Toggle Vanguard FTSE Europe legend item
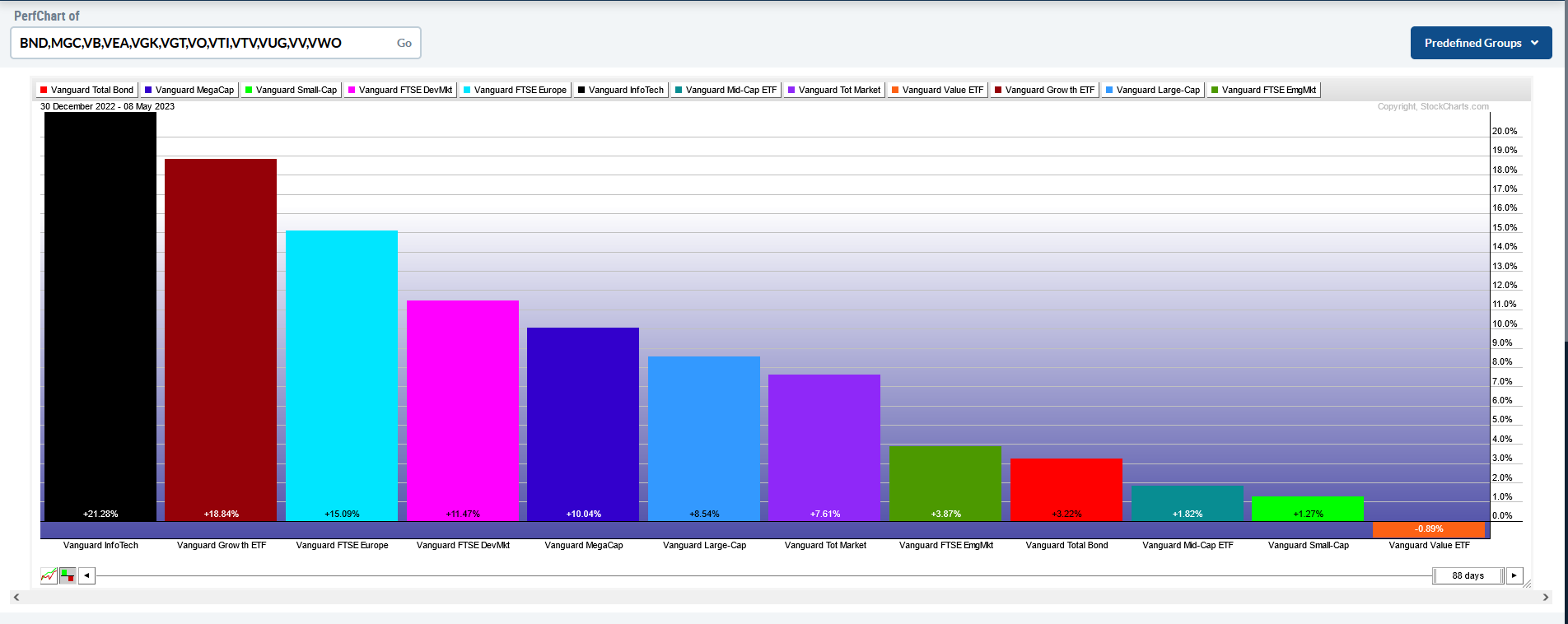This screenshot has width=1568, height=624. (515, 90)
